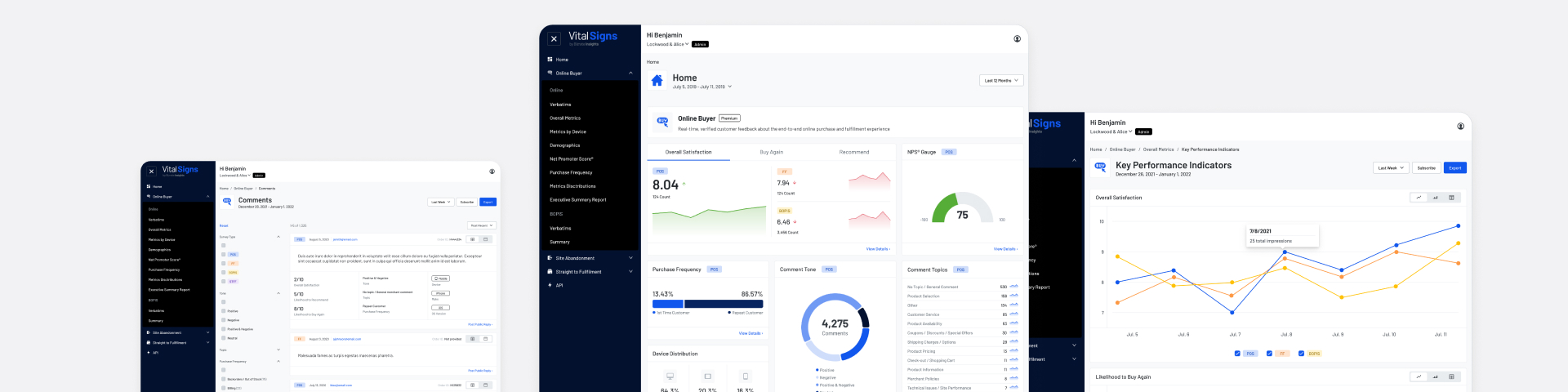
Task: Check the POS survey type filter
Action: coord(223,254)
